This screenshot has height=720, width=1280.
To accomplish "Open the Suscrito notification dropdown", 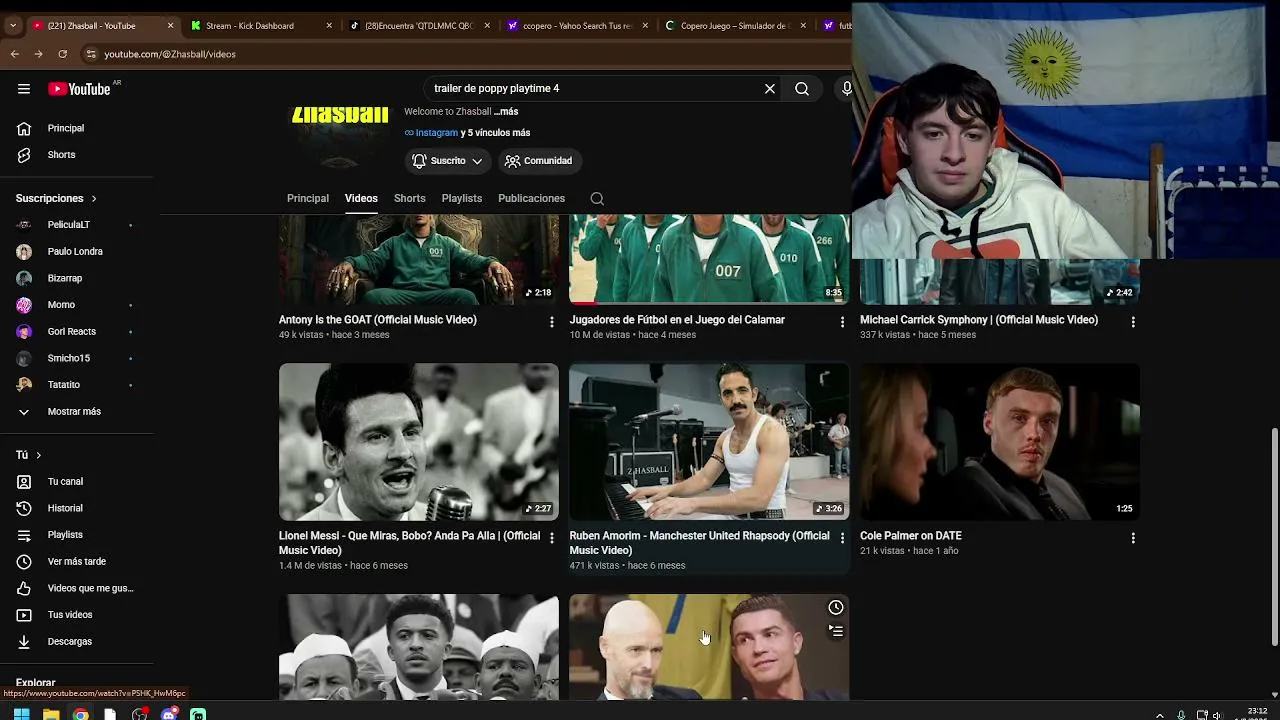I will (448, 161).
